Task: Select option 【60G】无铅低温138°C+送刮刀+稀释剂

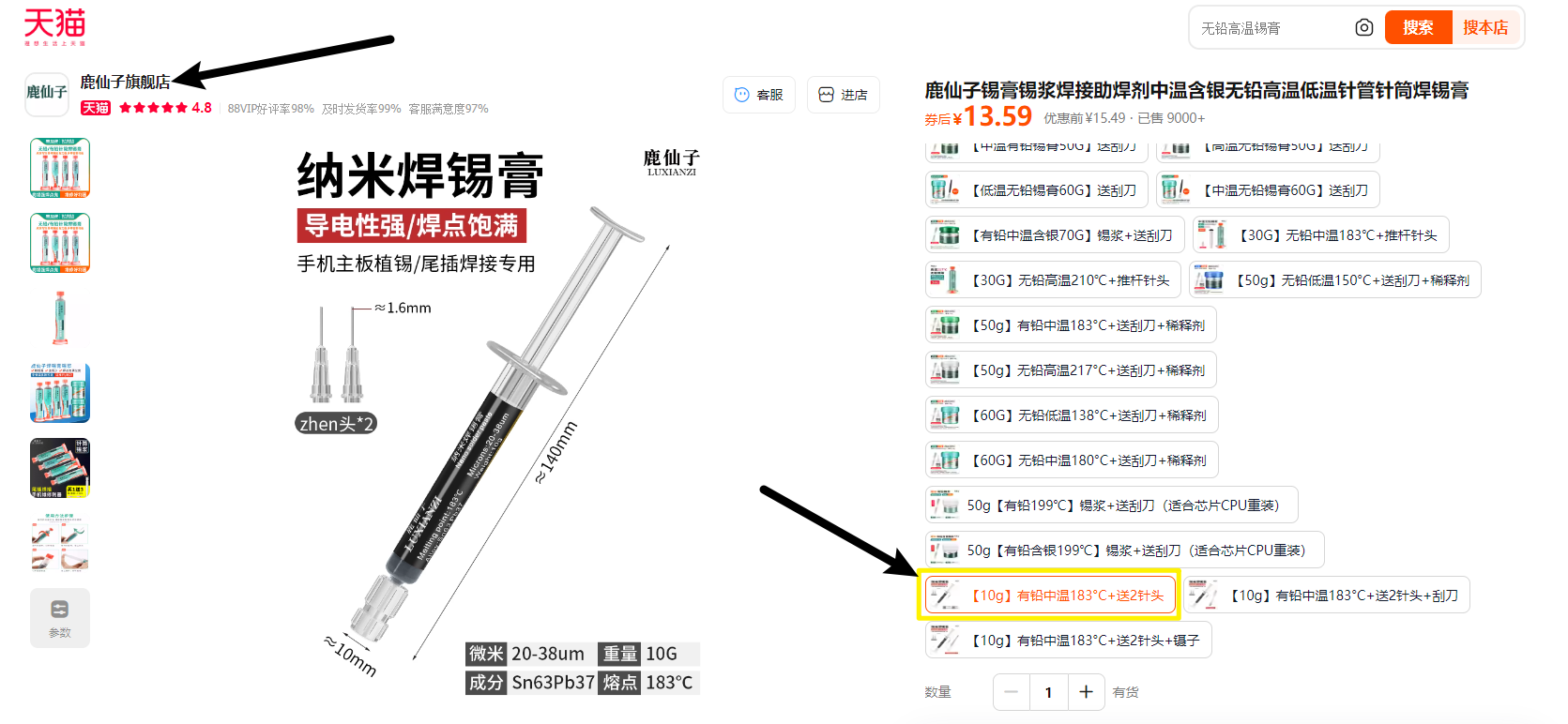Action: (x=1072, y=415)
